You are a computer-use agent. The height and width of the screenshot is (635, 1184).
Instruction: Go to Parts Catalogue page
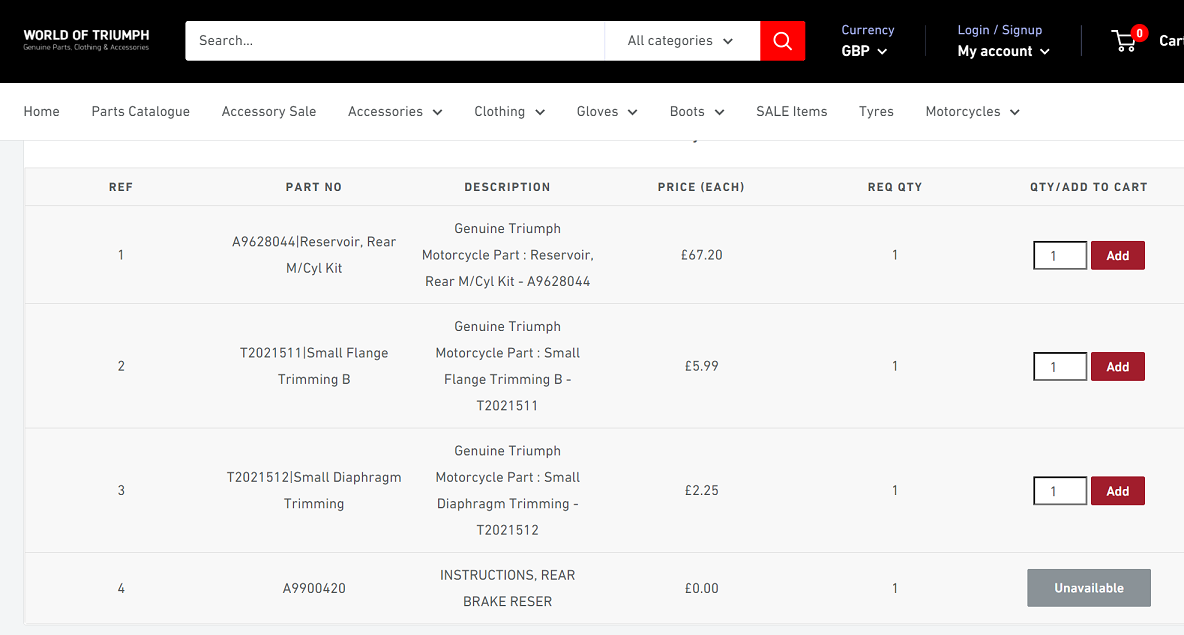(140, 112)
